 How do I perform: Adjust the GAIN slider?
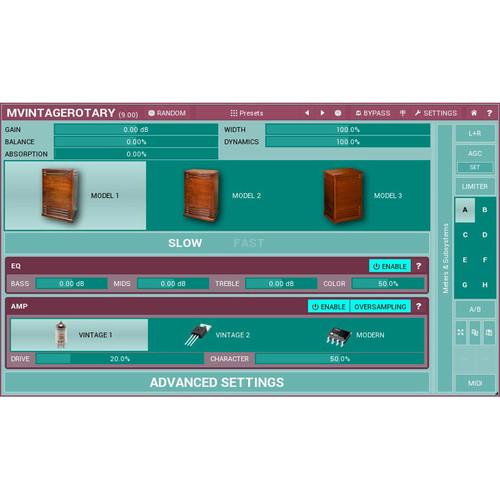(136, 130)
